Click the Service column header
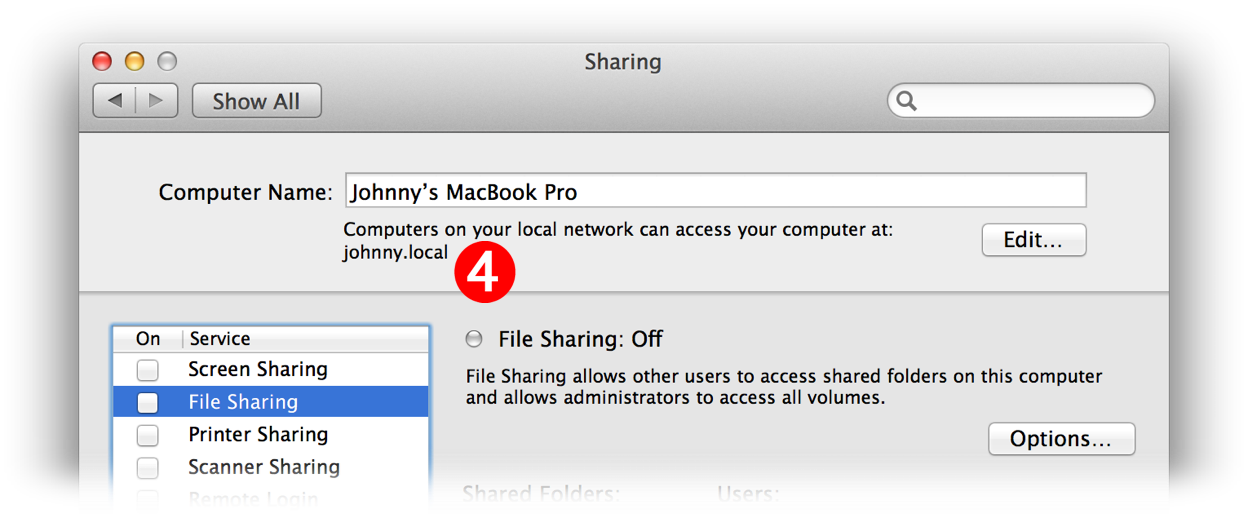 pos(220,339)
